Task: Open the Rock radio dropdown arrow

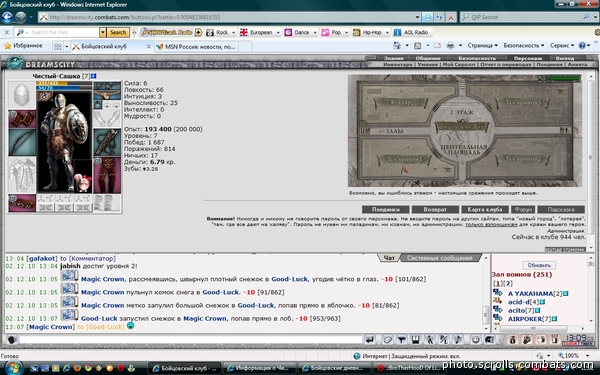Action: (x=233, y=33)
